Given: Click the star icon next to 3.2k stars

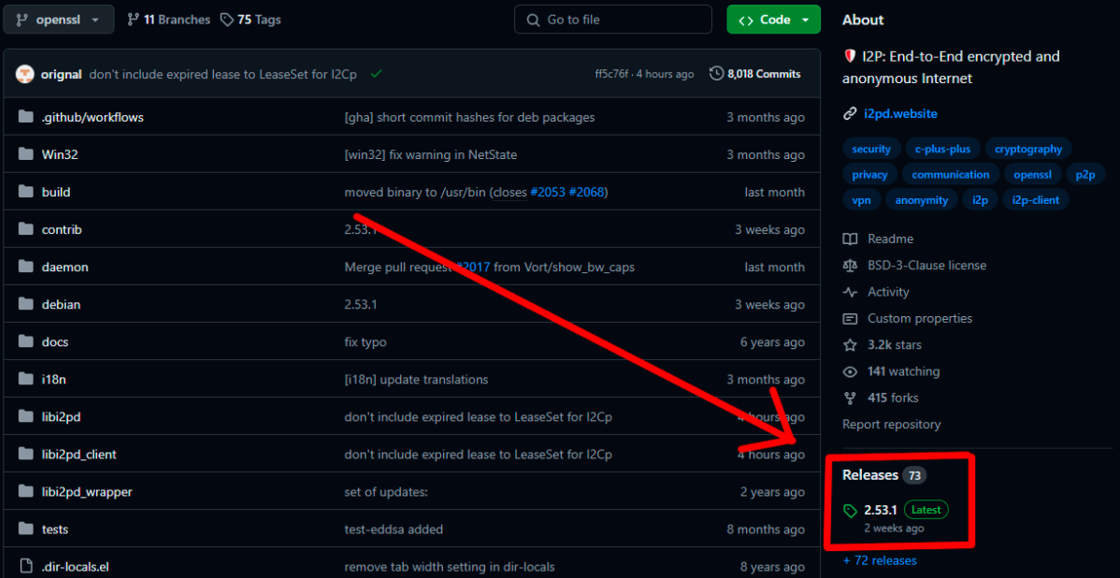Looking at the screenshot, I should (850, 345).
